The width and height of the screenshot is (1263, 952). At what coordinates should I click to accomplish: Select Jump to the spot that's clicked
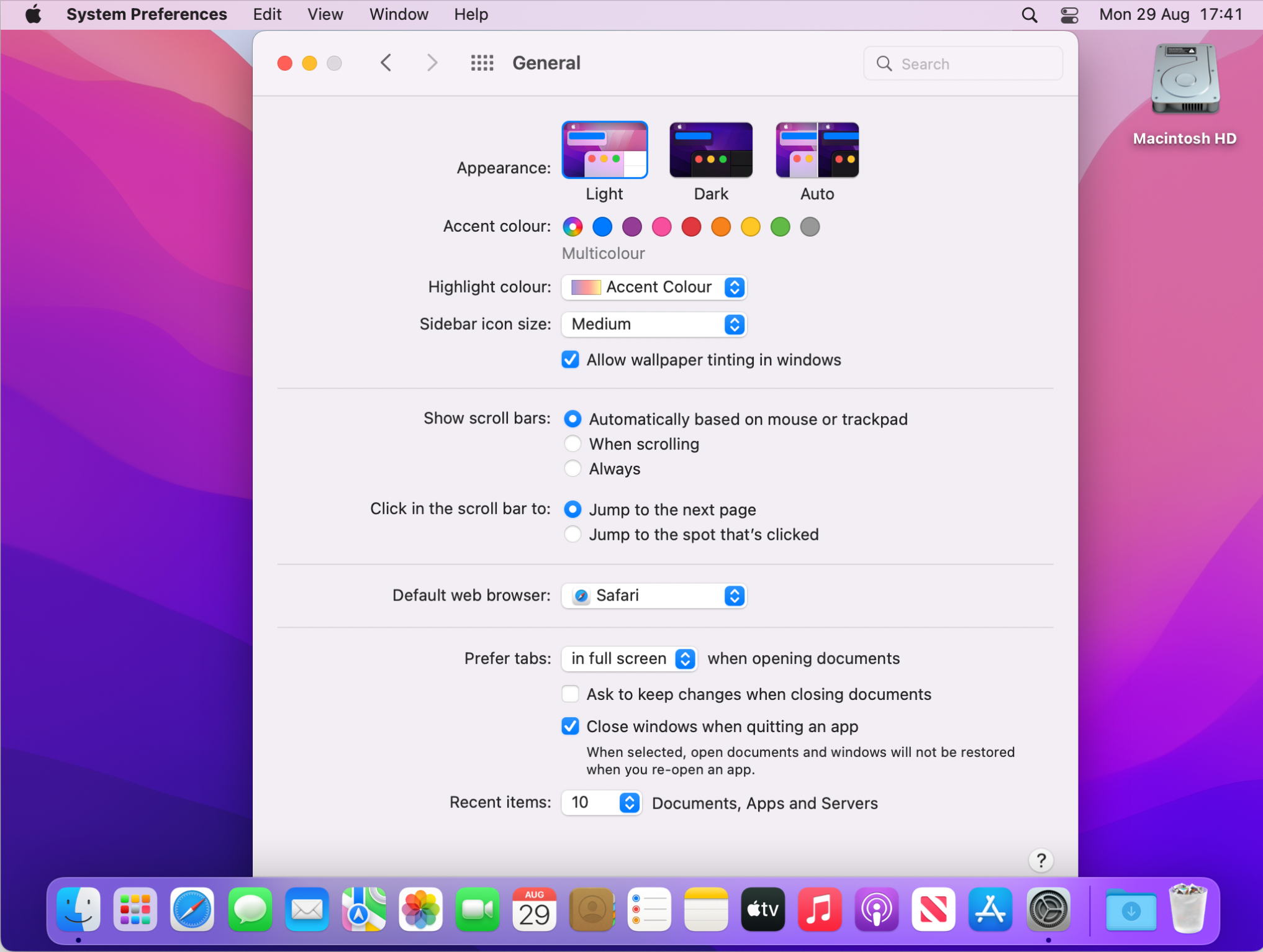pos(573,535)
